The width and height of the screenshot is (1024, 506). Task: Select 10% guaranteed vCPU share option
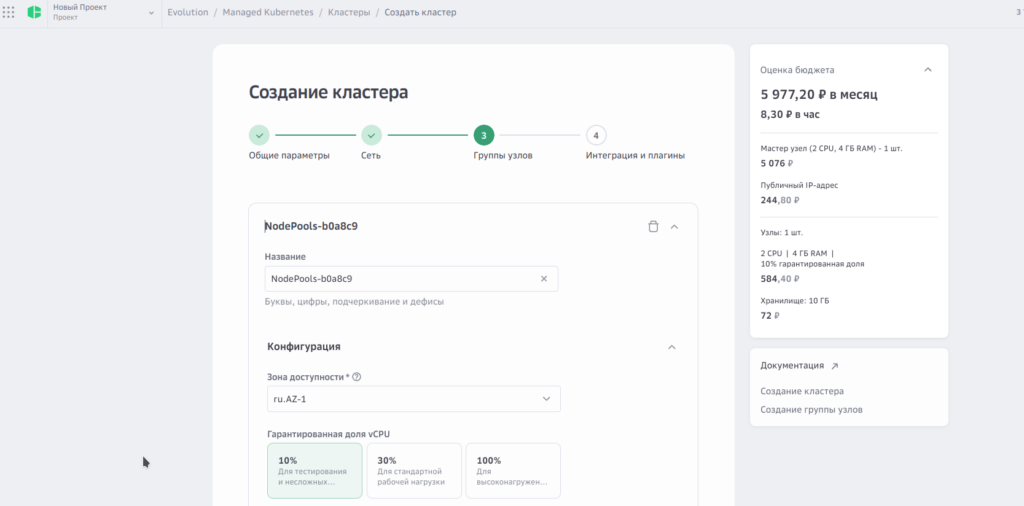tap(314, 471)
